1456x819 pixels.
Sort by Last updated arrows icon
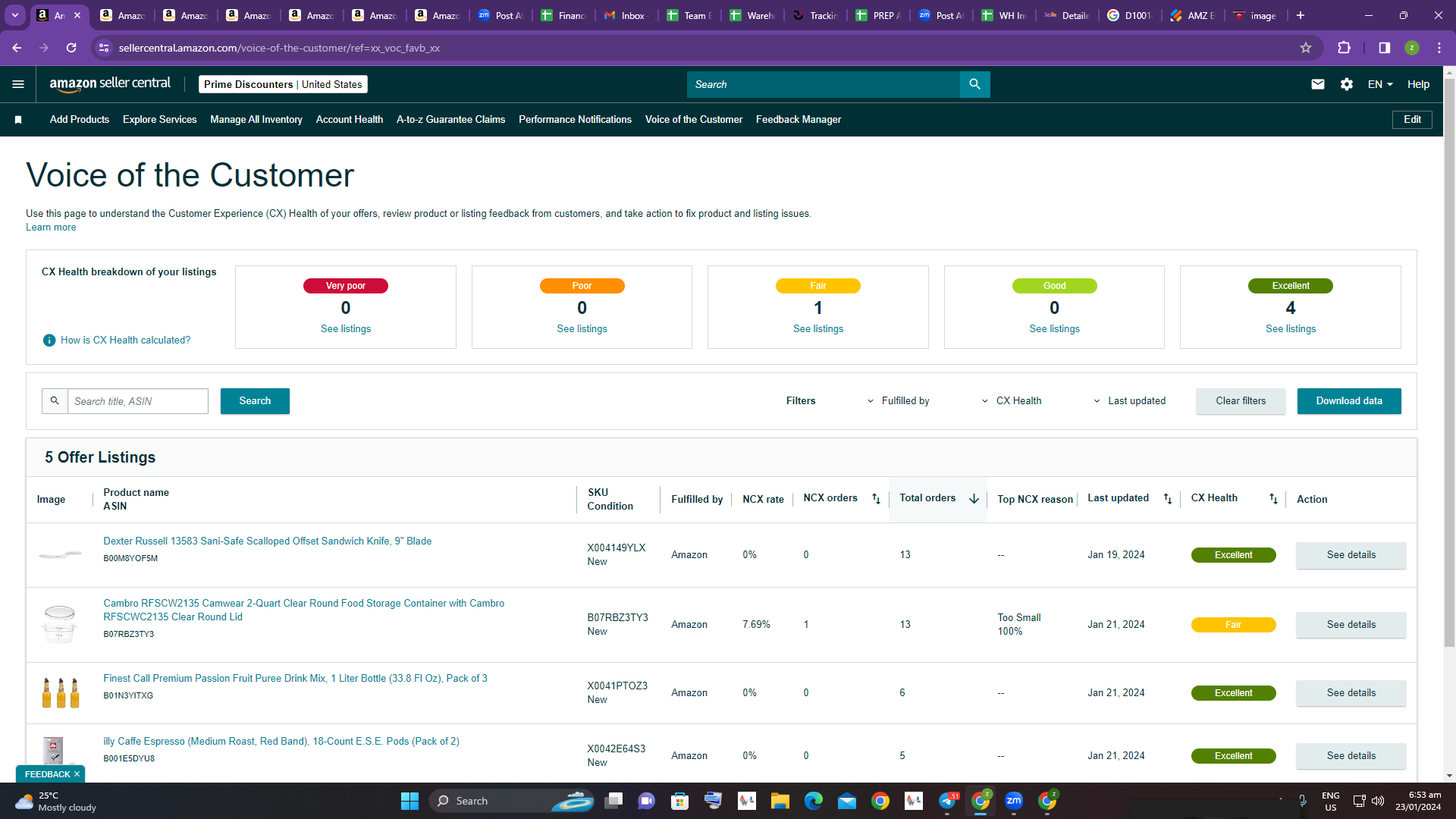coord(1168,499)
